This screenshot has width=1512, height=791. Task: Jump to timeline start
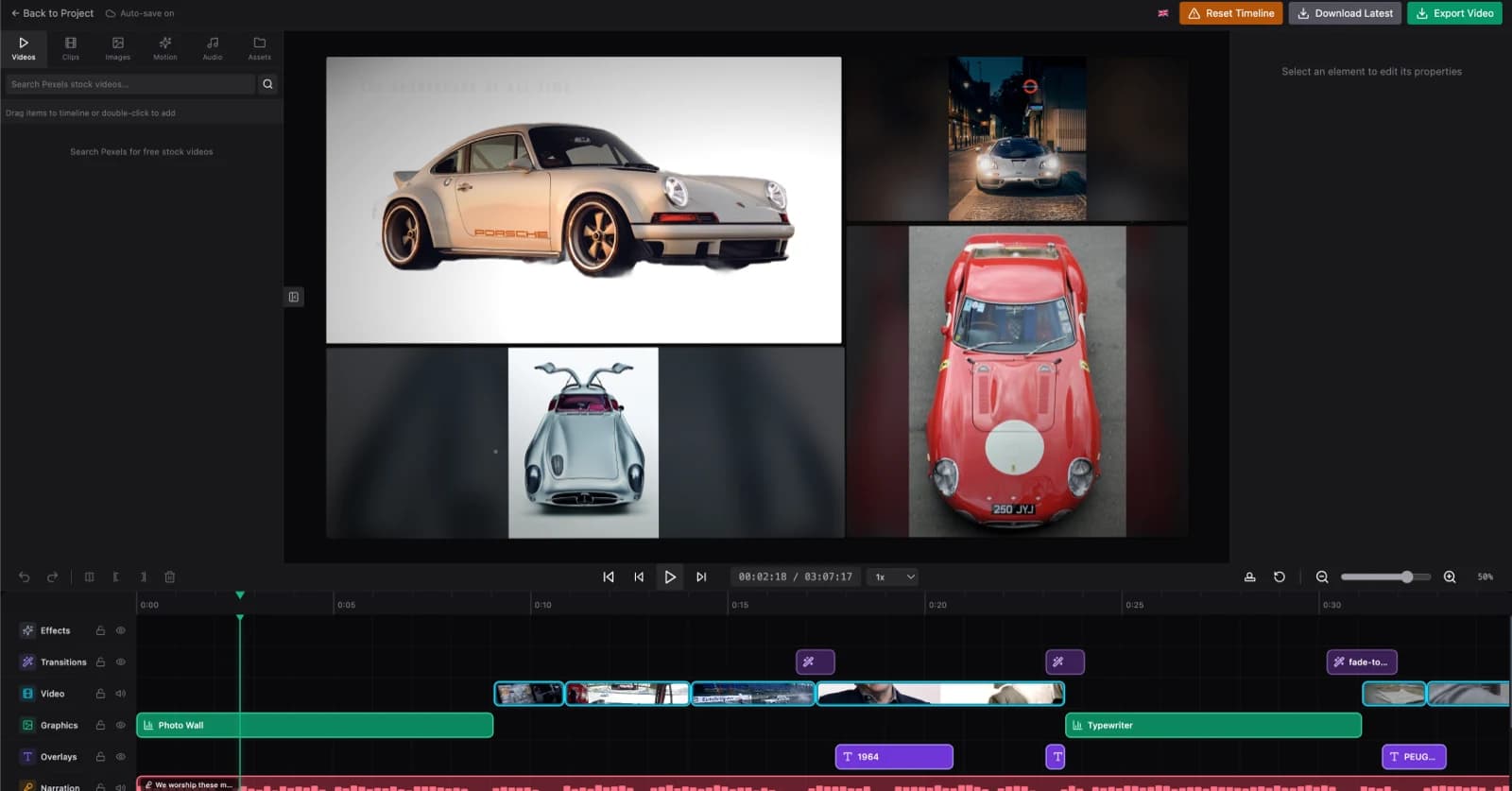(609, 576)
